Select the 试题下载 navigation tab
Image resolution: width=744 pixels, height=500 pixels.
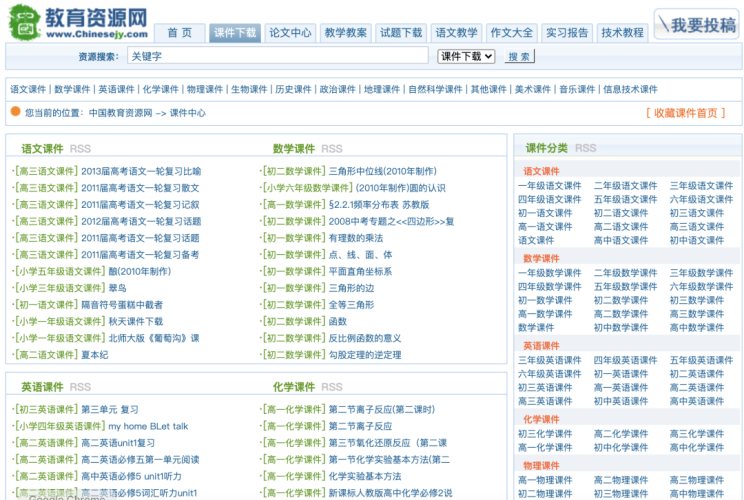(403, 32)
